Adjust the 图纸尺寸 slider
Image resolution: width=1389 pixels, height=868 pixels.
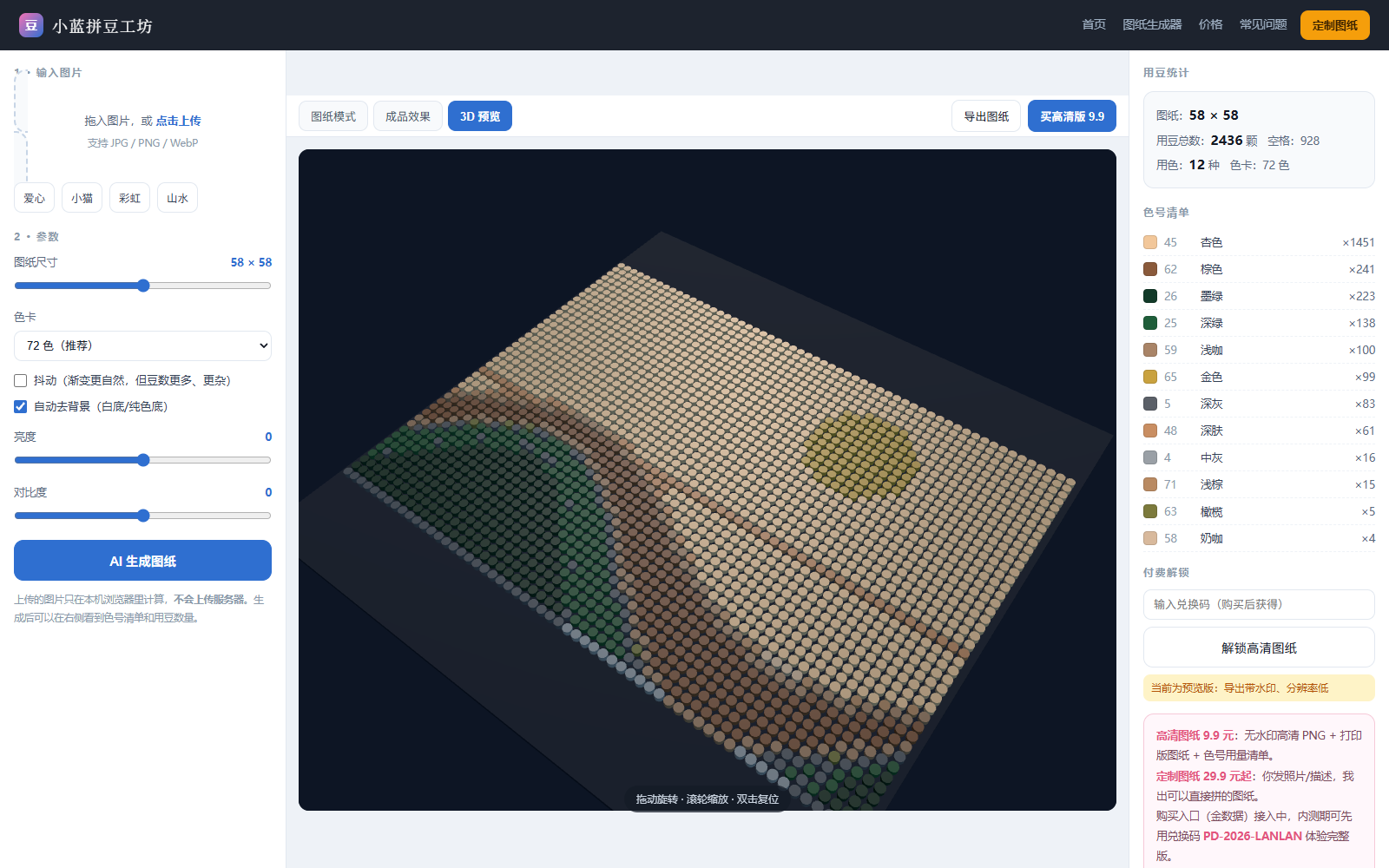[x=142, y=286]
